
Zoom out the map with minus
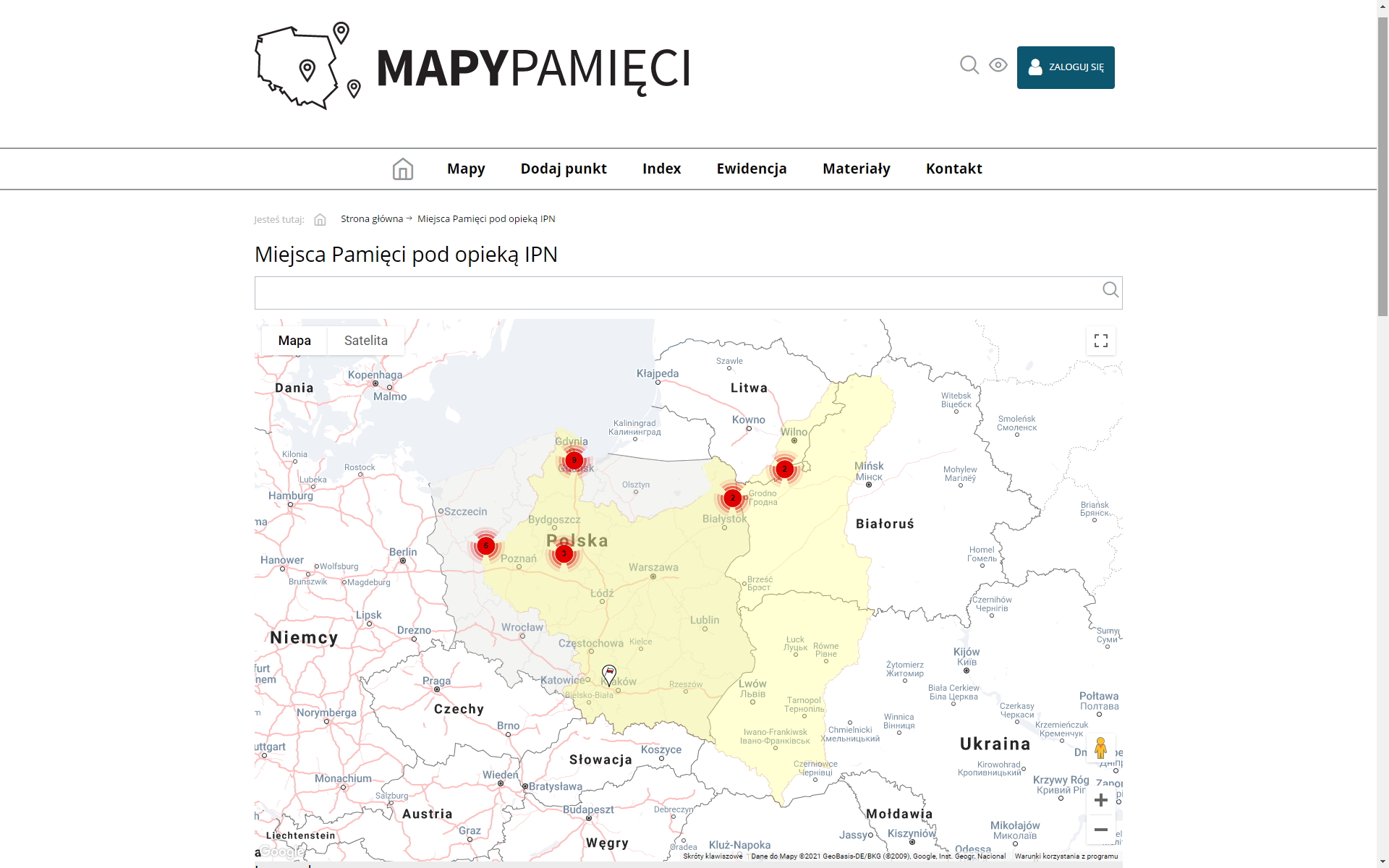point(1100,830)
